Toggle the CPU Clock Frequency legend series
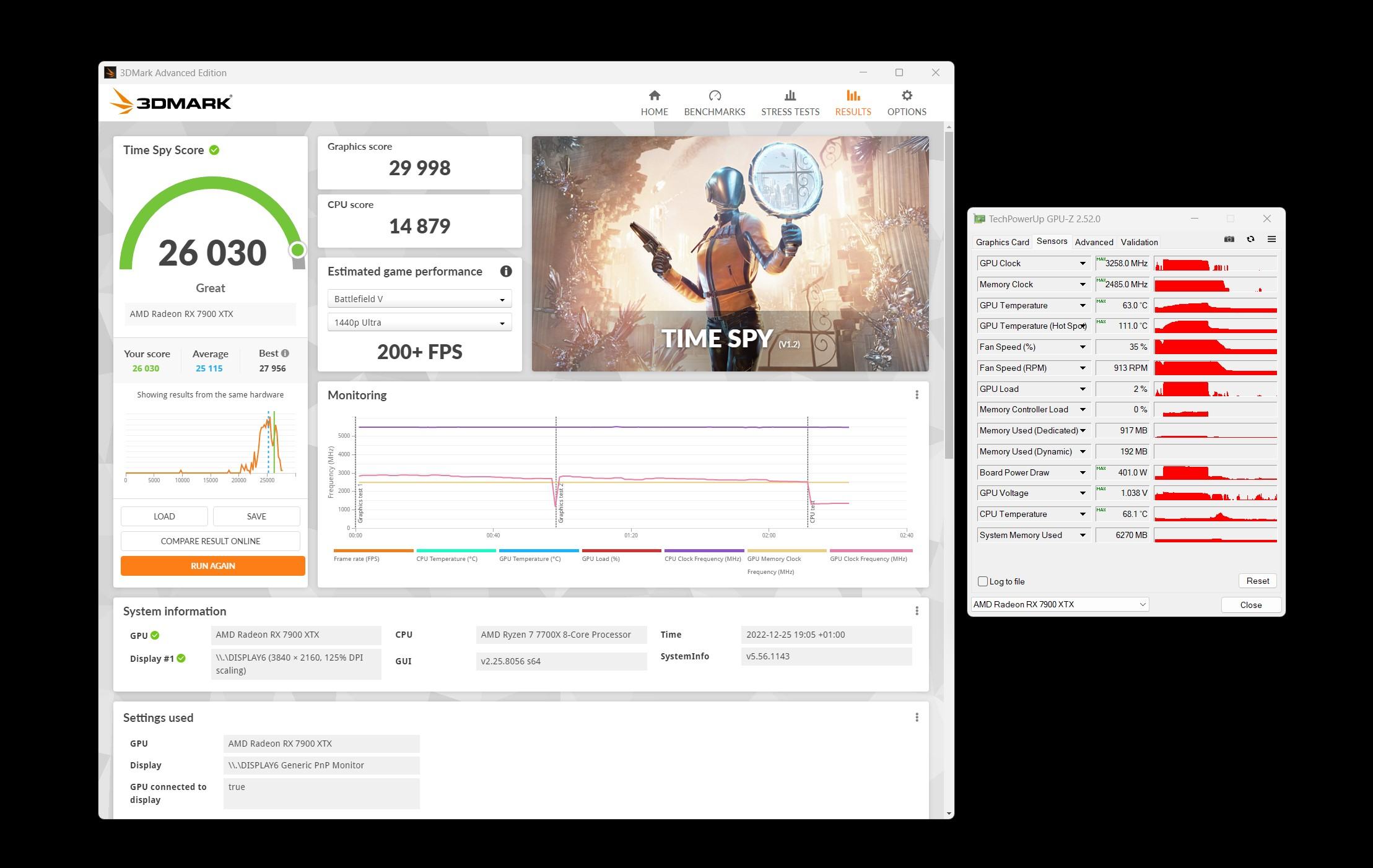 [x=704, y=555]
